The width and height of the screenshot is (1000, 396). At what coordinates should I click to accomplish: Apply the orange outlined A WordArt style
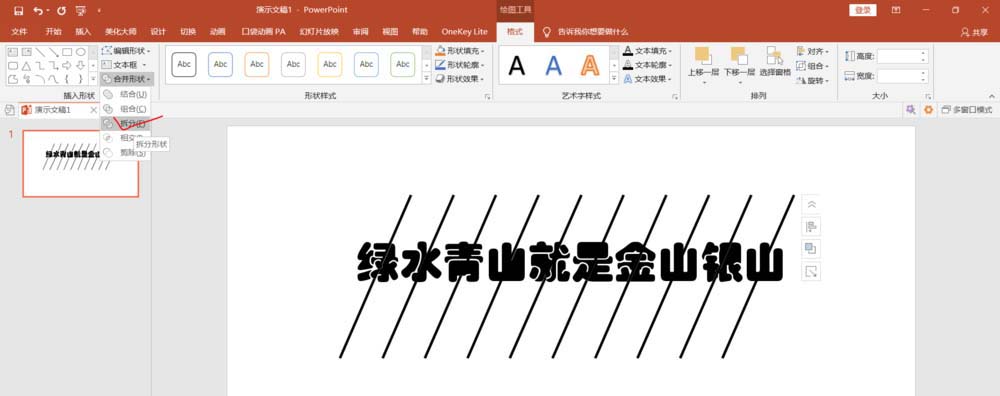(590, 65)
